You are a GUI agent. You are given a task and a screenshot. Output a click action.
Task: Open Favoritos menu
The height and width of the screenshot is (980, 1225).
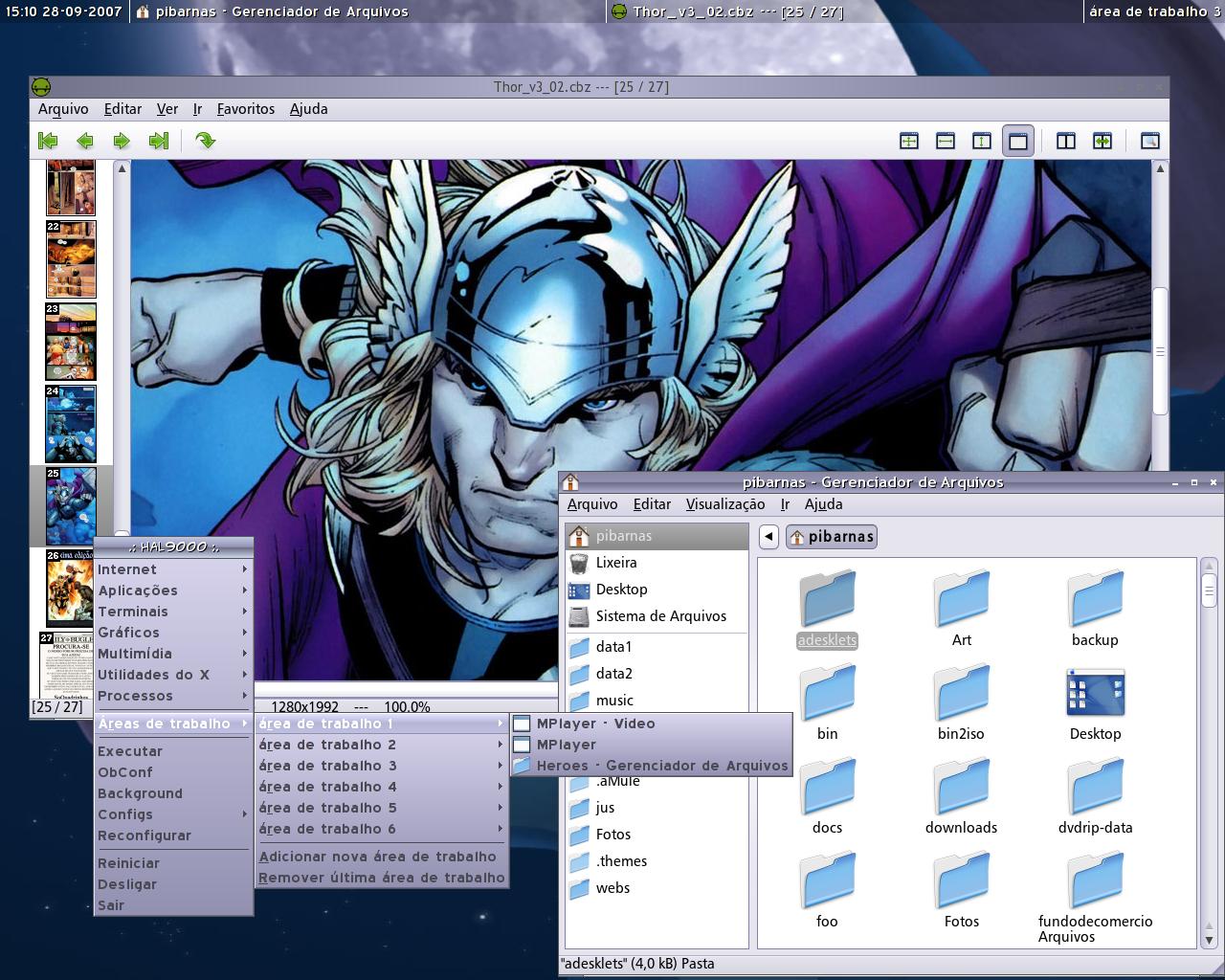click(x=246, y=109)
